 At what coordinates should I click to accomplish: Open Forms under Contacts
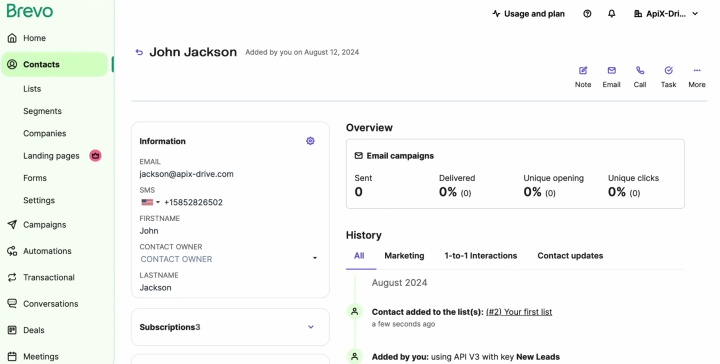click(x=35, y=178)
